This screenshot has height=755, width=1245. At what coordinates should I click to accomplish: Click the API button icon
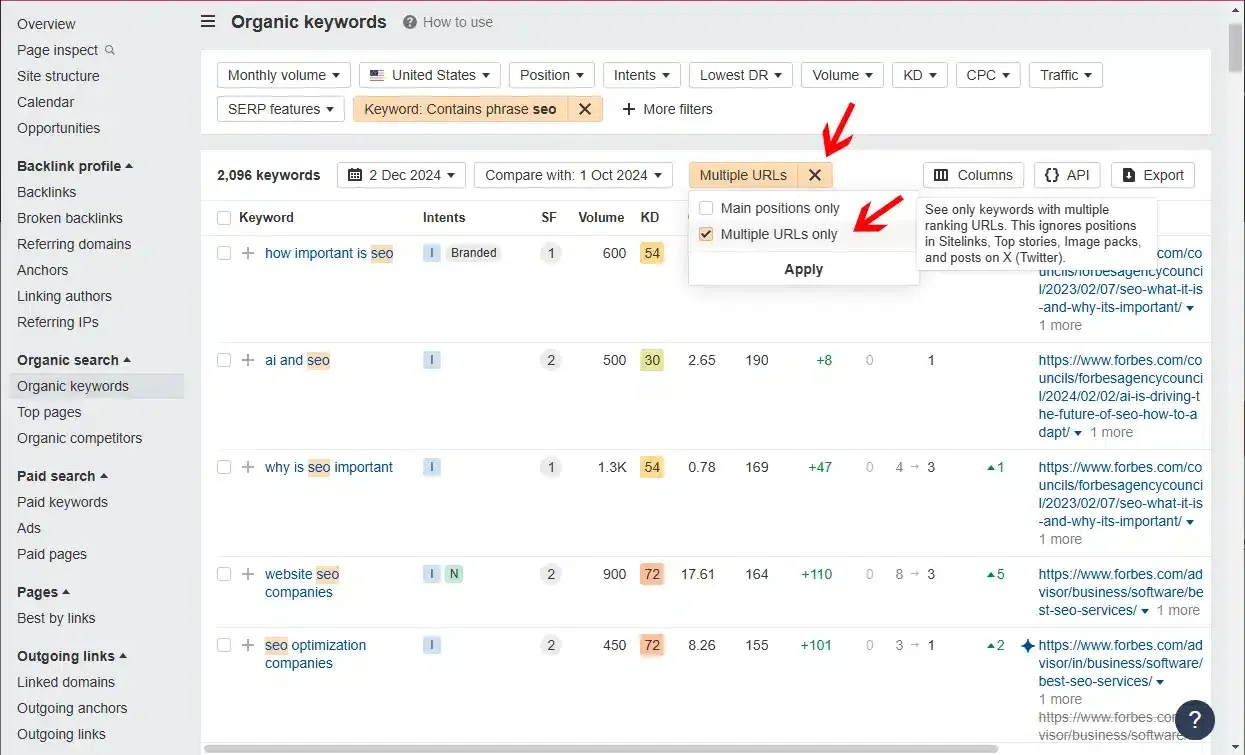(1051, 174)
